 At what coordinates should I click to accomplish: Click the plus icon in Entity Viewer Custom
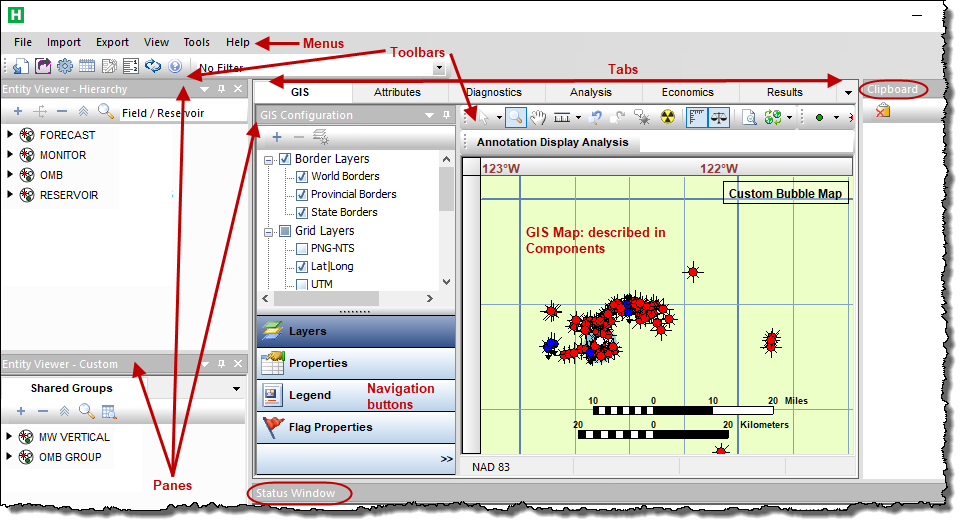(x=21, y=411)
